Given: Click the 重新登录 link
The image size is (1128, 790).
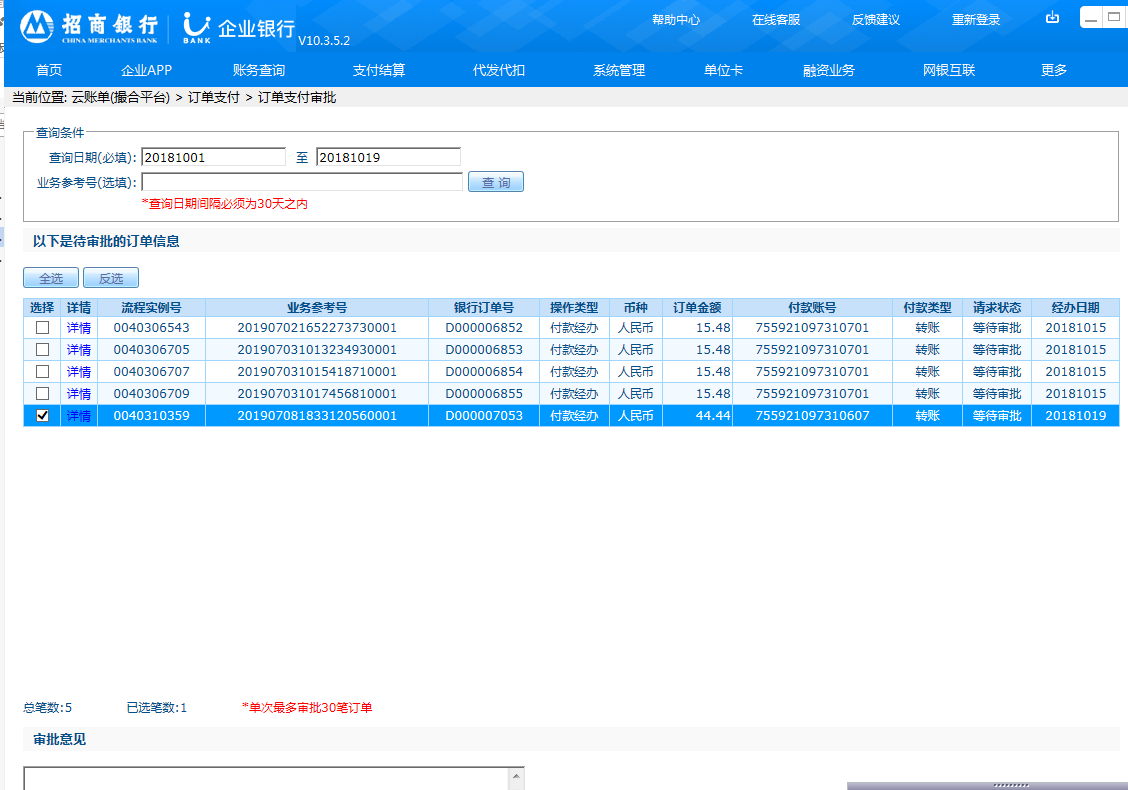Looking at the screenshot, I should (x=976, y=20).
